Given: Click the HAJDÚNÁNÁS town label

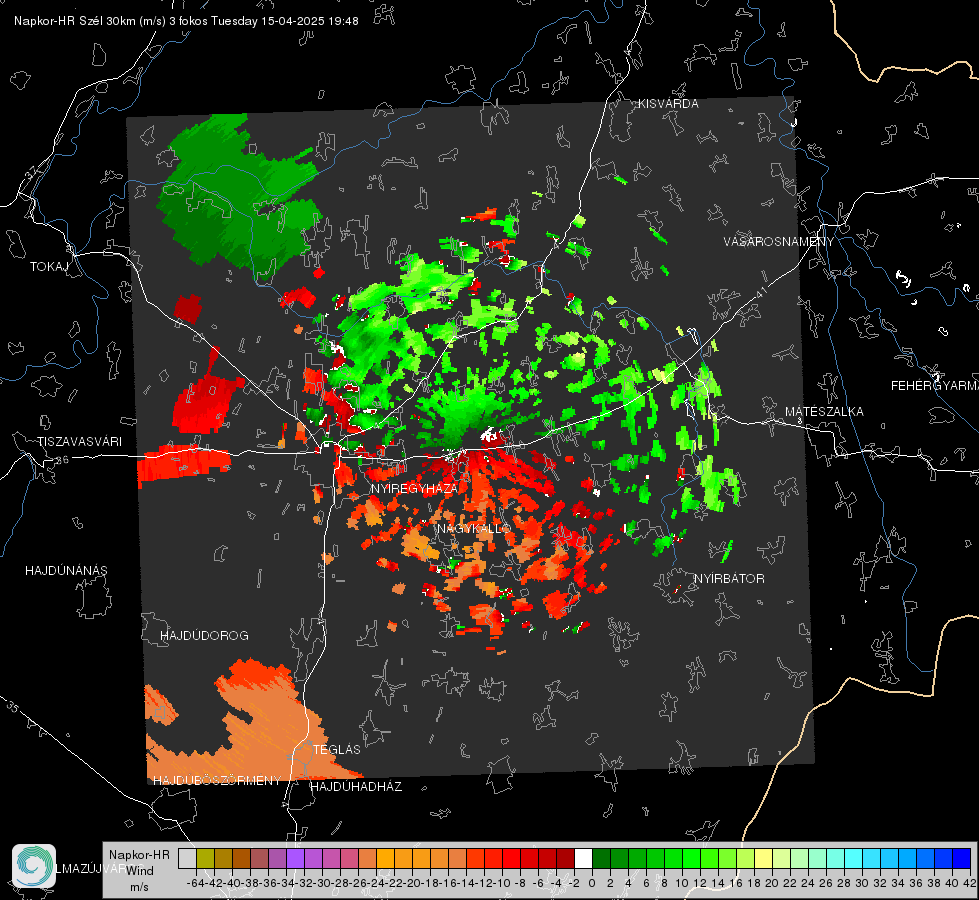Looking at the screenshot, I should point(66,571).
